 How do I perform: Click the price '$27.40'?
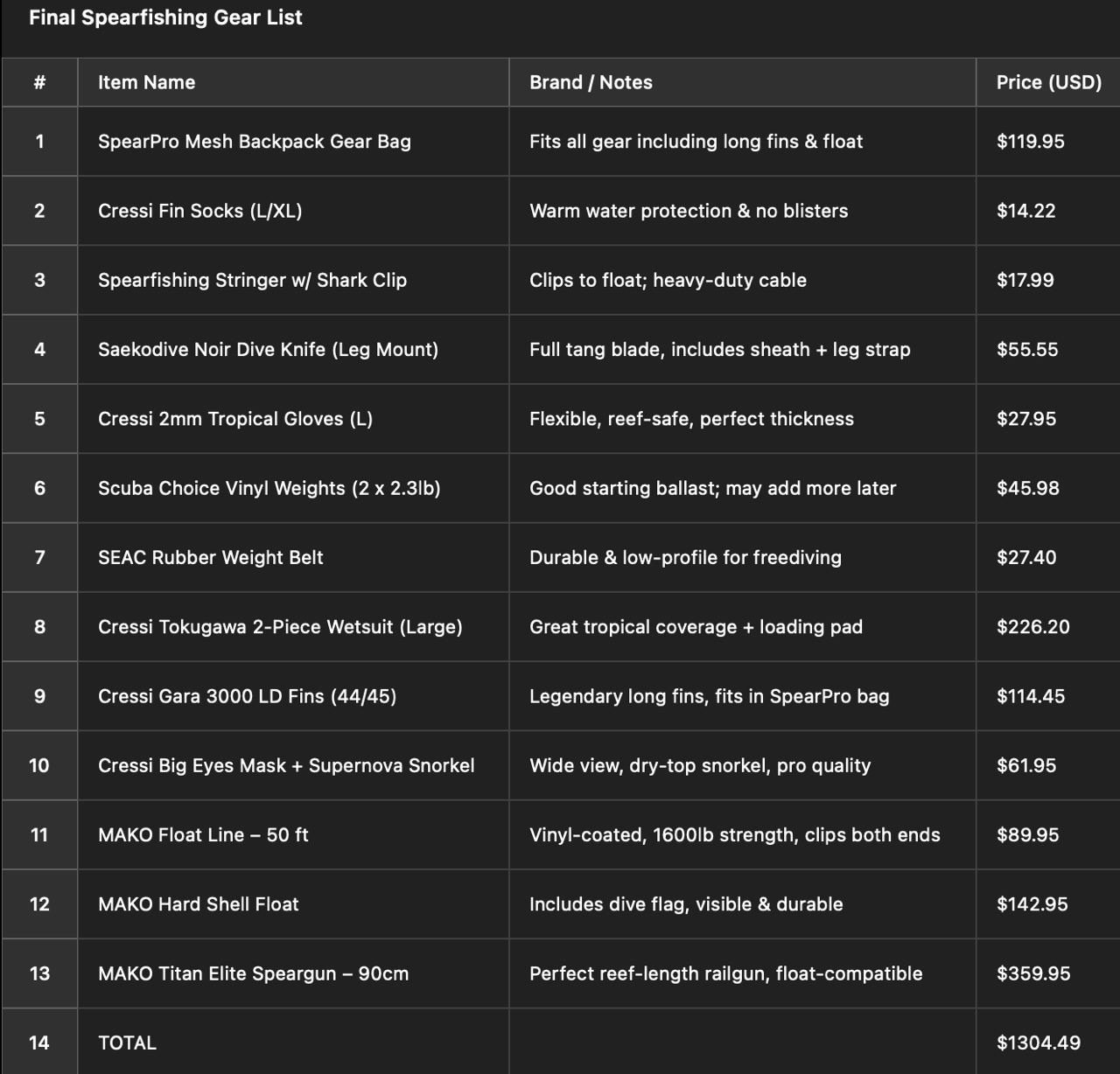pyautogui.click(x=1026, y=557)
